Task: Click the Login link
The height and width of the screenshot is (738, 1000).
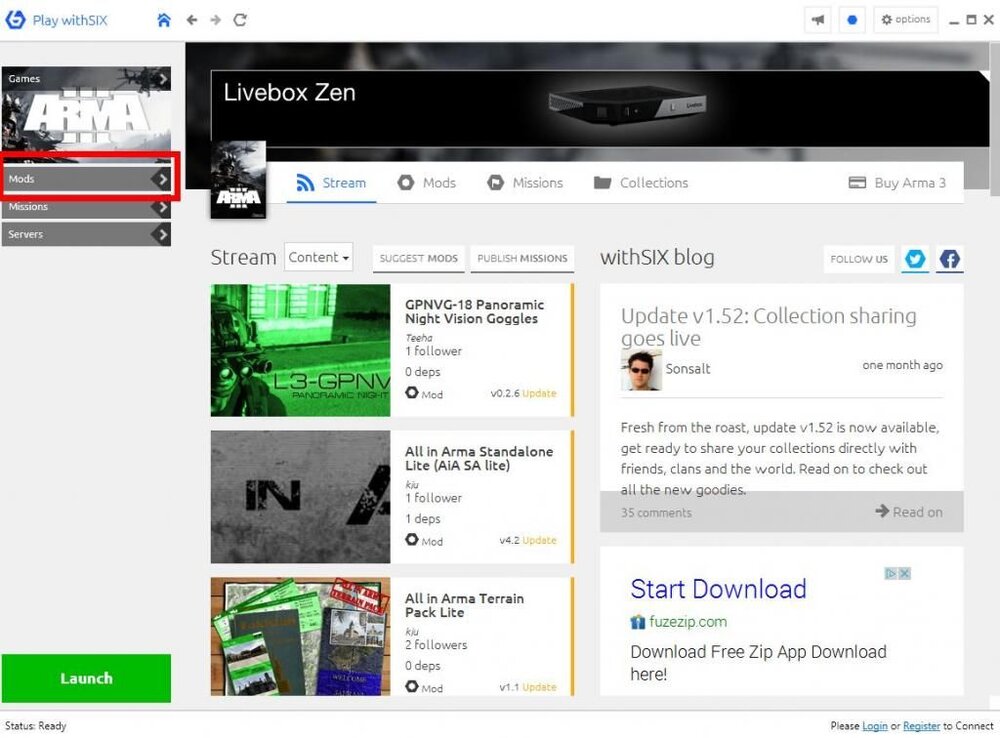Action: point(874,726)
